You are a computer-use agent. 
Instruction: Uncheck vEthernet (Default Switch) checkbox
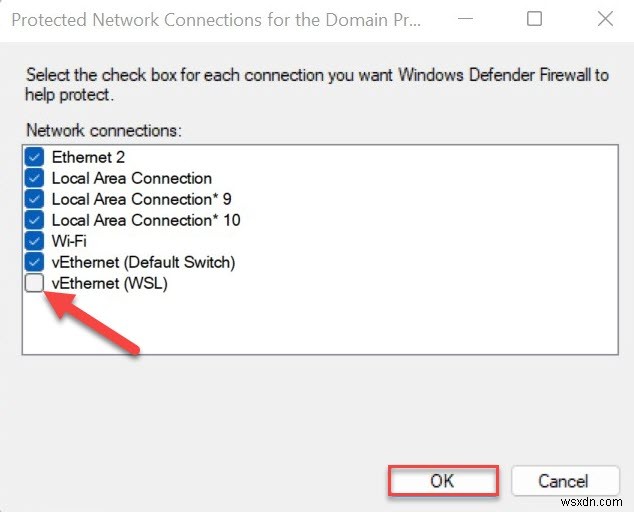tap(35, 262)
